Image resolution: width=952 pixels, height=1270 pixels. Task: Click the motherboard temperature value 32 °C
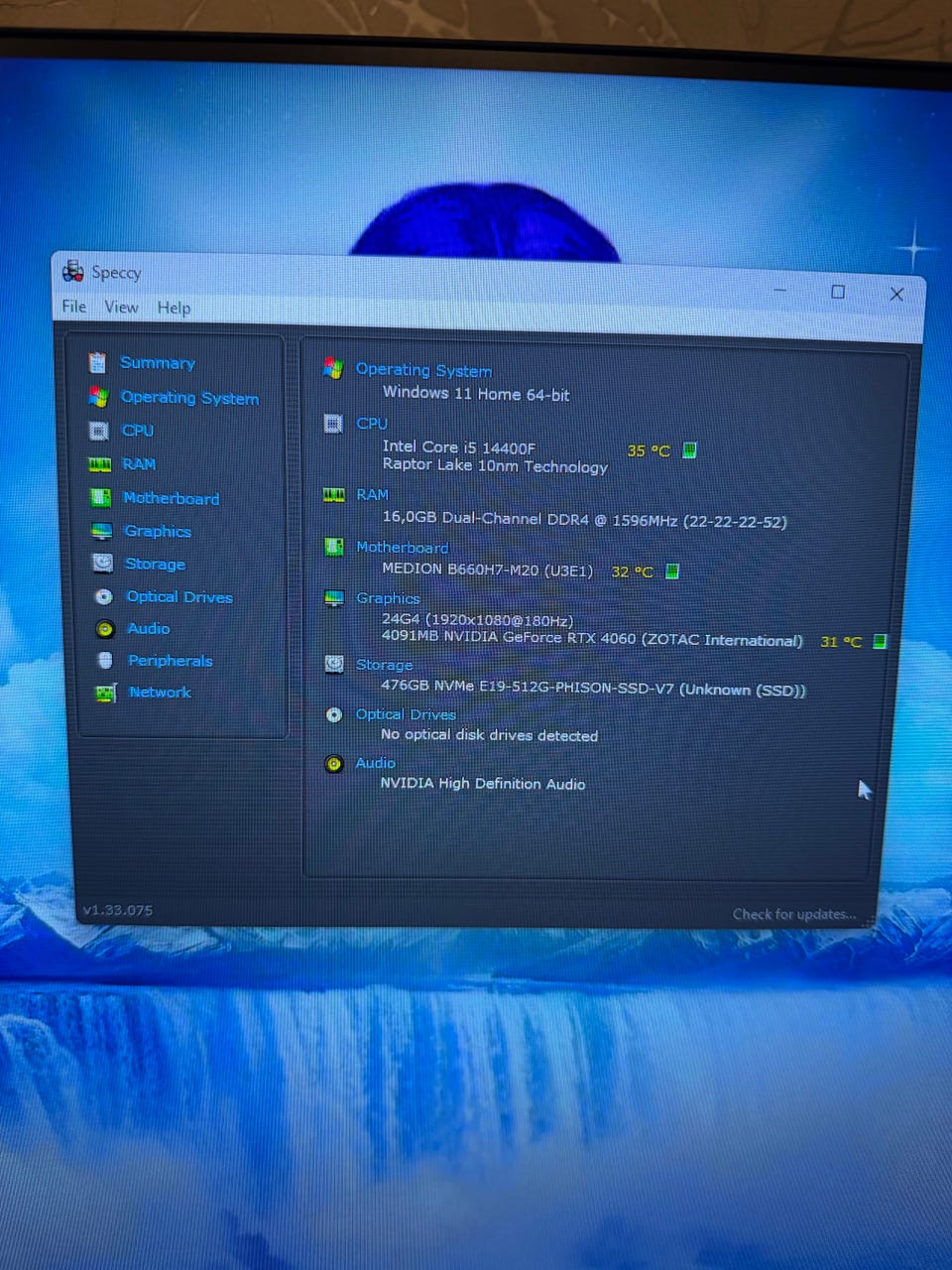[633, 571]
